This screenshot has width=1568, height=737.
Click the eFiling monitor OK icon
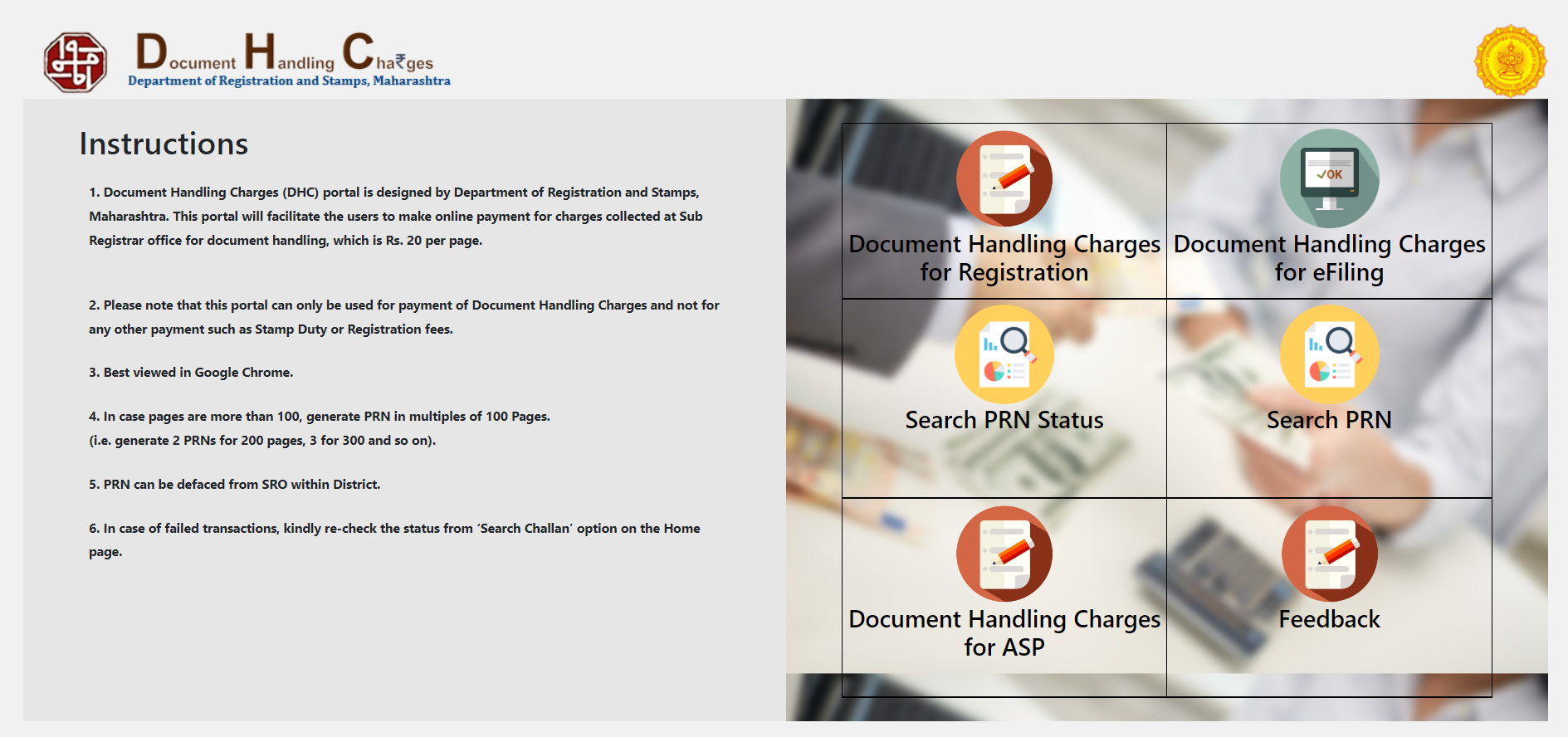coord(1329,178)
